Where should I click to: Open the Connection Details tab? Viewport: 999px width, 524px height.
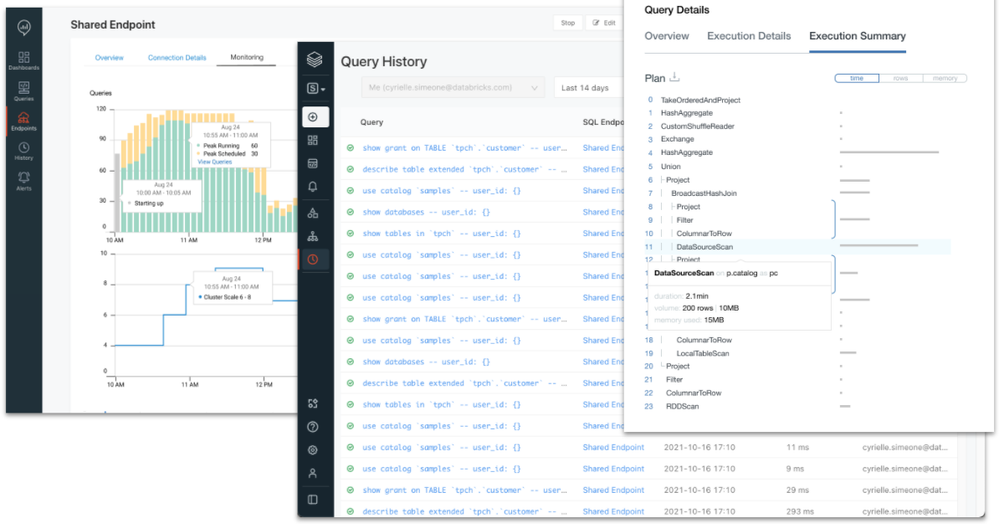coord(177,57)
